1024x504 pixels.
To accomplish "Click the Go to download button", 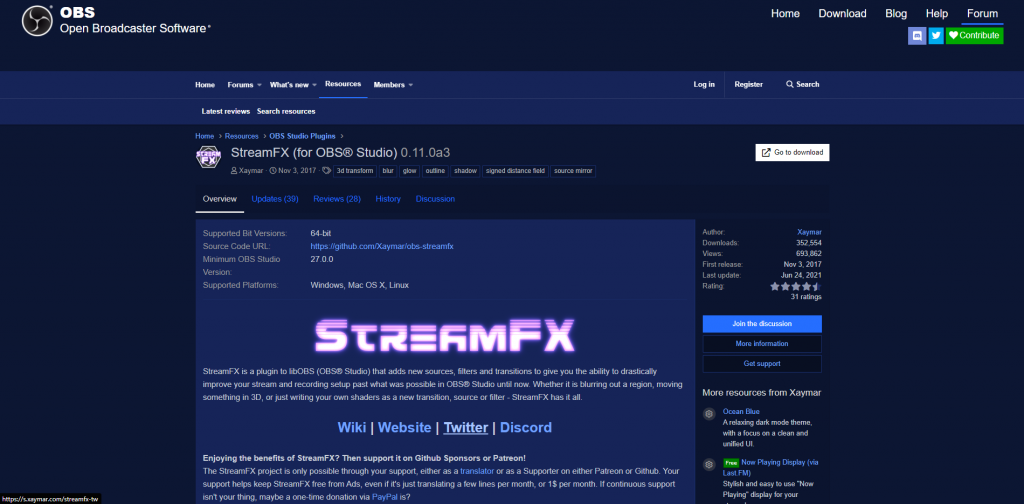I will pos(792,153).
